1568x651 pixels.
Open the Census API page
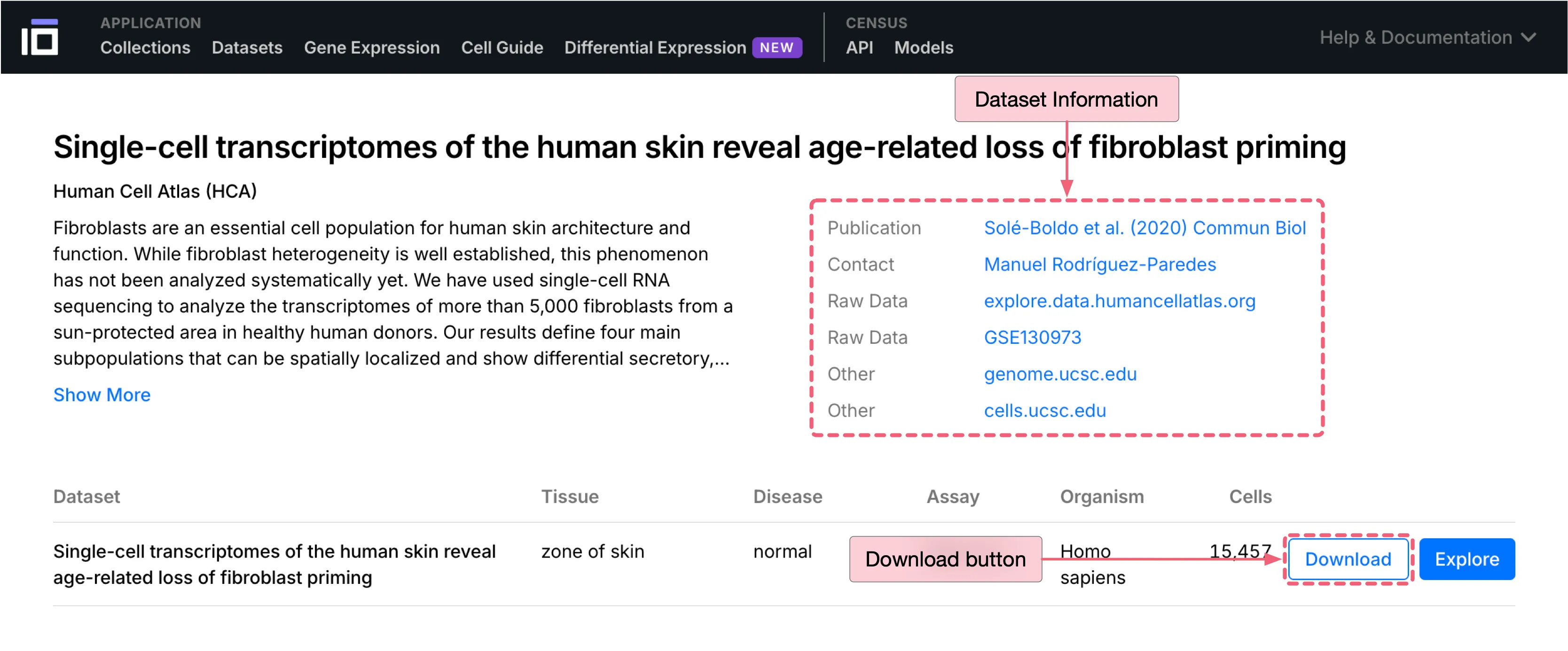point(859,48)
